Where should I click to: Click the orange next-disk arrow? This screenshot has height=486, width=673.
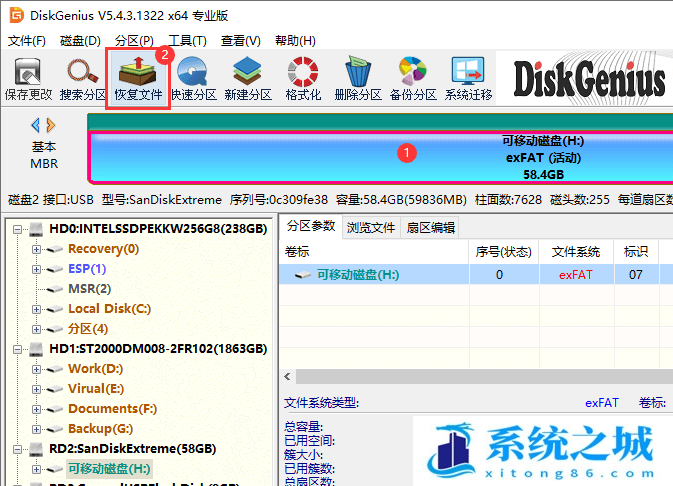(51, 125)
